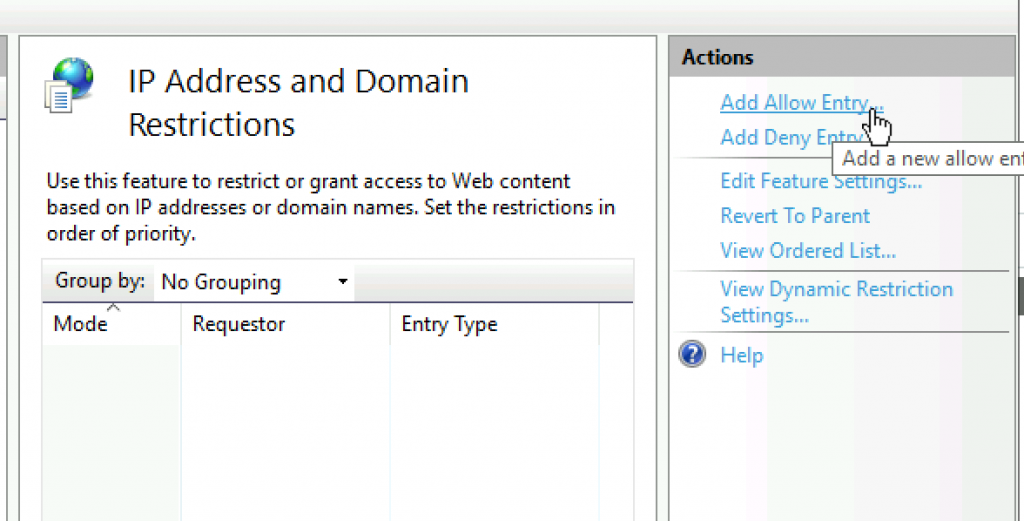1024x521 pixels.
Task: Click the Group by label
Action: tap(100, 281)
